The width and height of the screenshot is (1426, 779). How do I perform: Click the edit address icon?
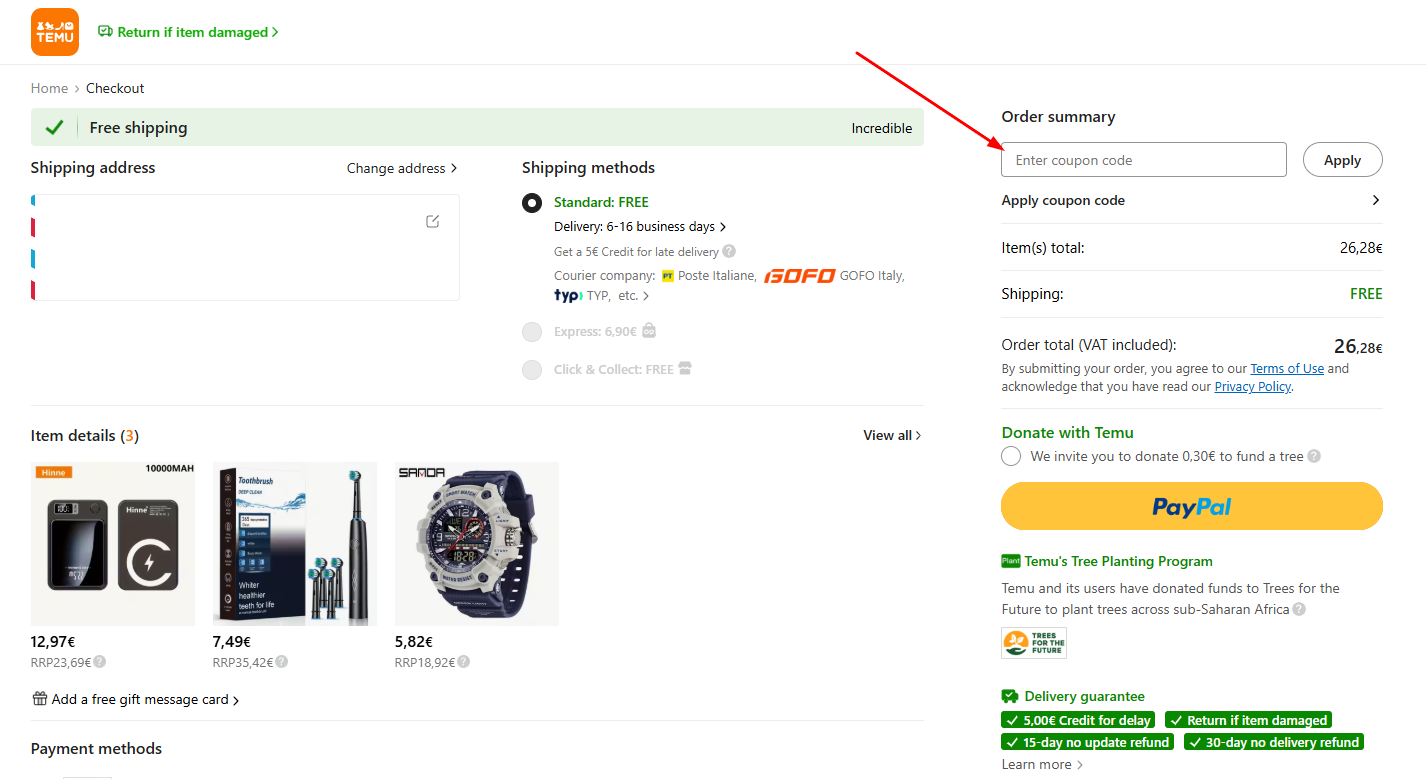point(432,221)
